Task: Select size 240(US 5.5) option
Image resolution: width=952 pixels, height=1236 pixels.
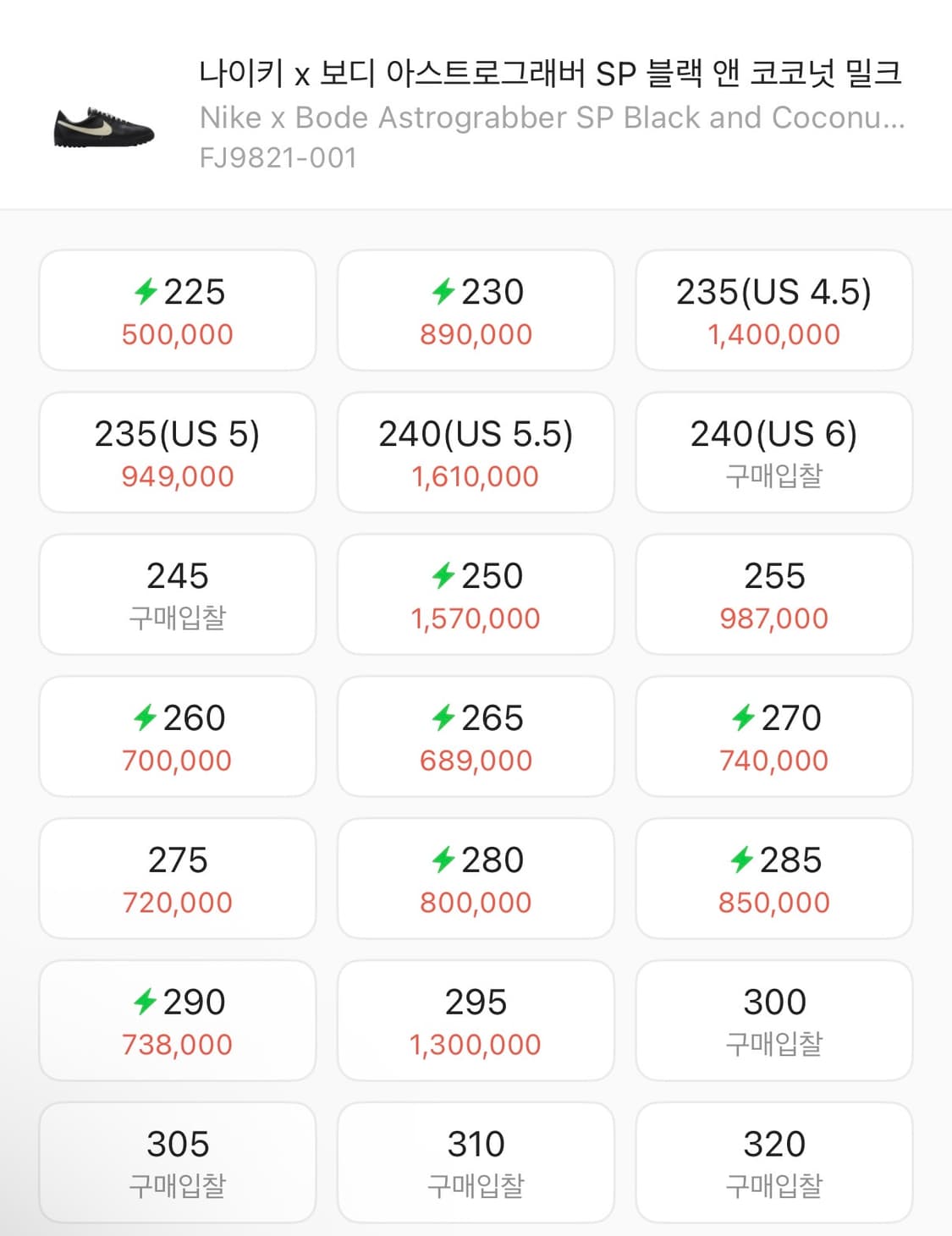Action: 476,453
